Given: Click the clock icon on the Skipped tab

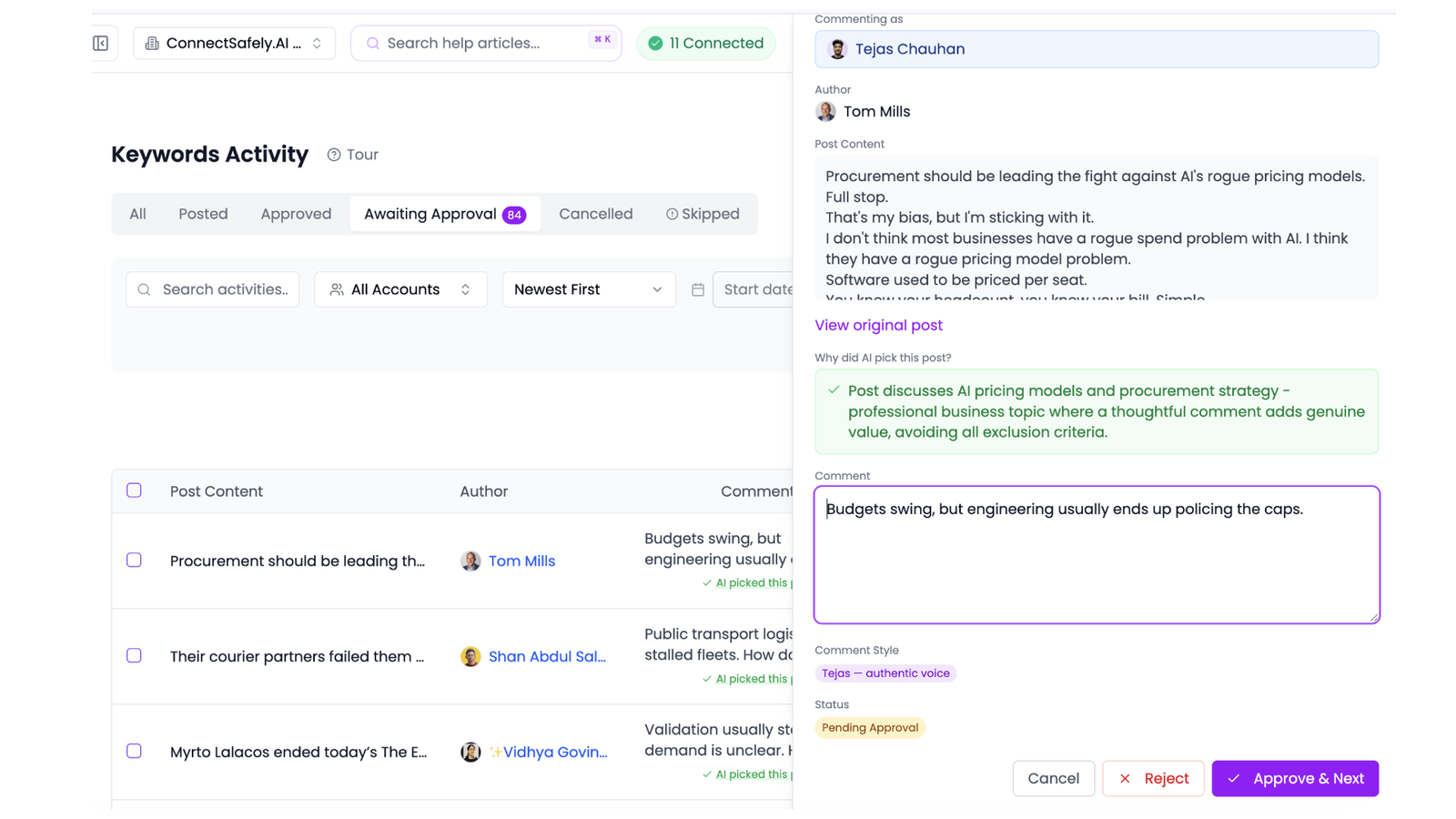Looking at the screenshot, I should (x=672, y=215).
